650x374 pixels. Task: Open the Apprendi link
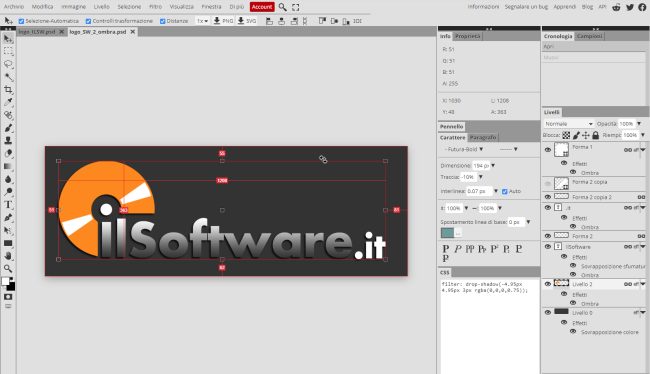click(565, 7)
